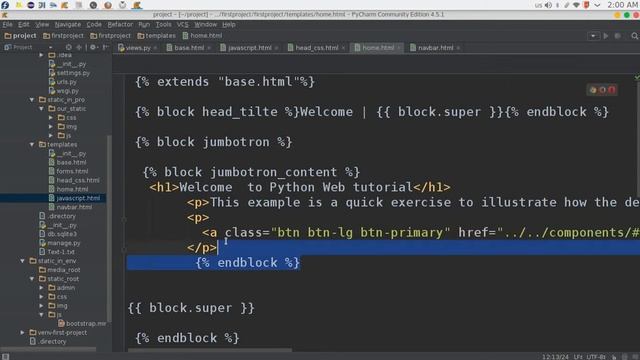Click the system volume icon
The width and height of the screenshot is (640, 360).
click(x=549, y=5)
